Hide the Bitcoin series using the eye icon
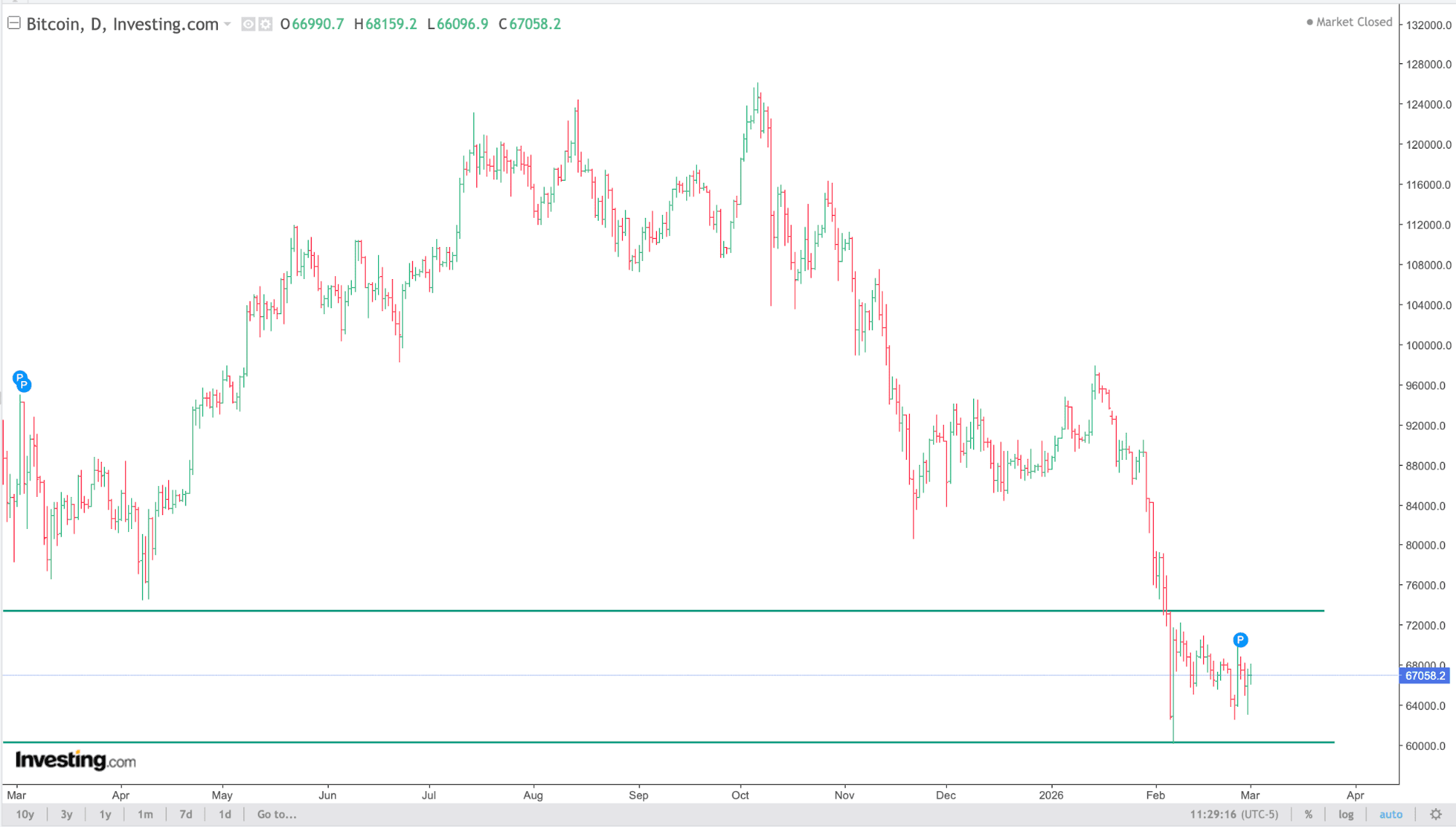The width and height of the screenshot is (1456, 827). coord(248,24)
